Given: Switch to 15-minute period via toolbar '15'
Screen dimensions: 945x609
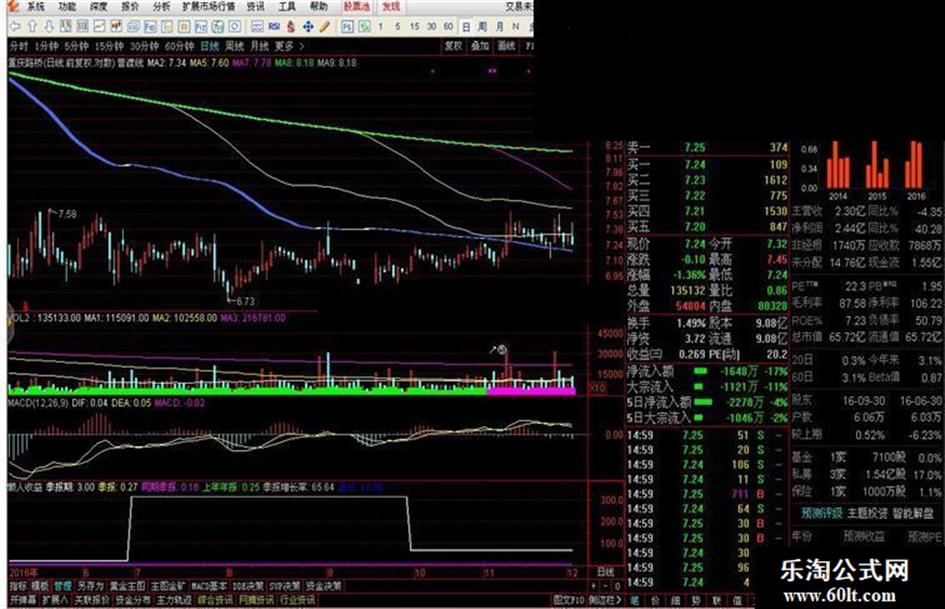Looking at the screenshot, I should 414,27.
